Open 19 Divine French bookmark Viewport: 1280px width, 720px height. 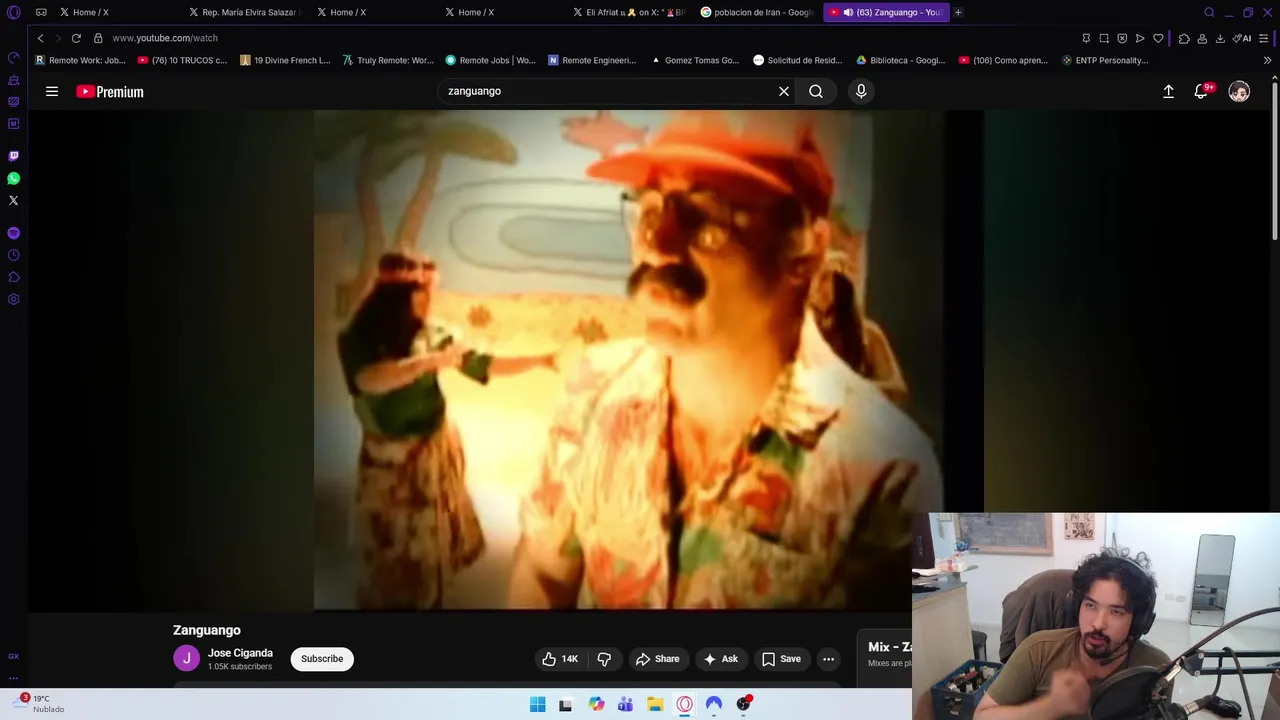point(285,60)
